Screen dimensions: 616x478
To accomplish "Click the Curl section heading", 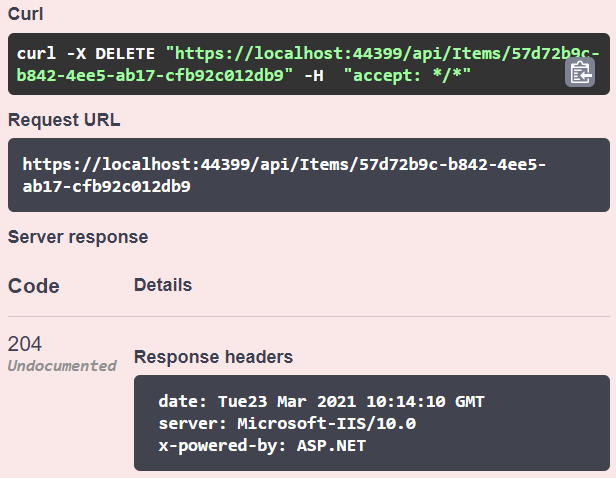I will pos(25,16).
